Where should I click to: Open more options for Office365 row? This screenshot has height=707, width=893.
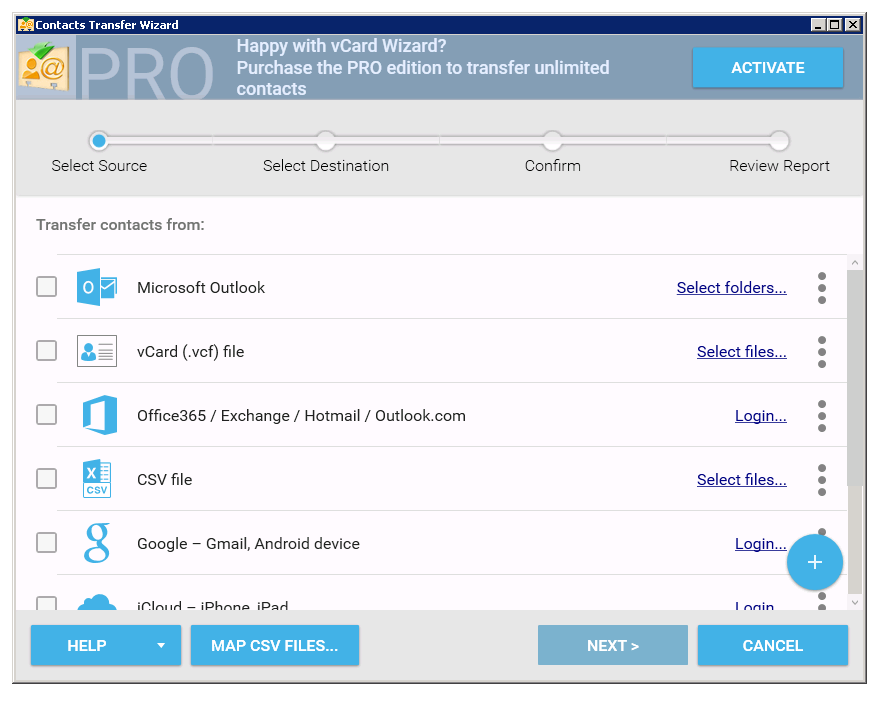(x=822, y=415)
